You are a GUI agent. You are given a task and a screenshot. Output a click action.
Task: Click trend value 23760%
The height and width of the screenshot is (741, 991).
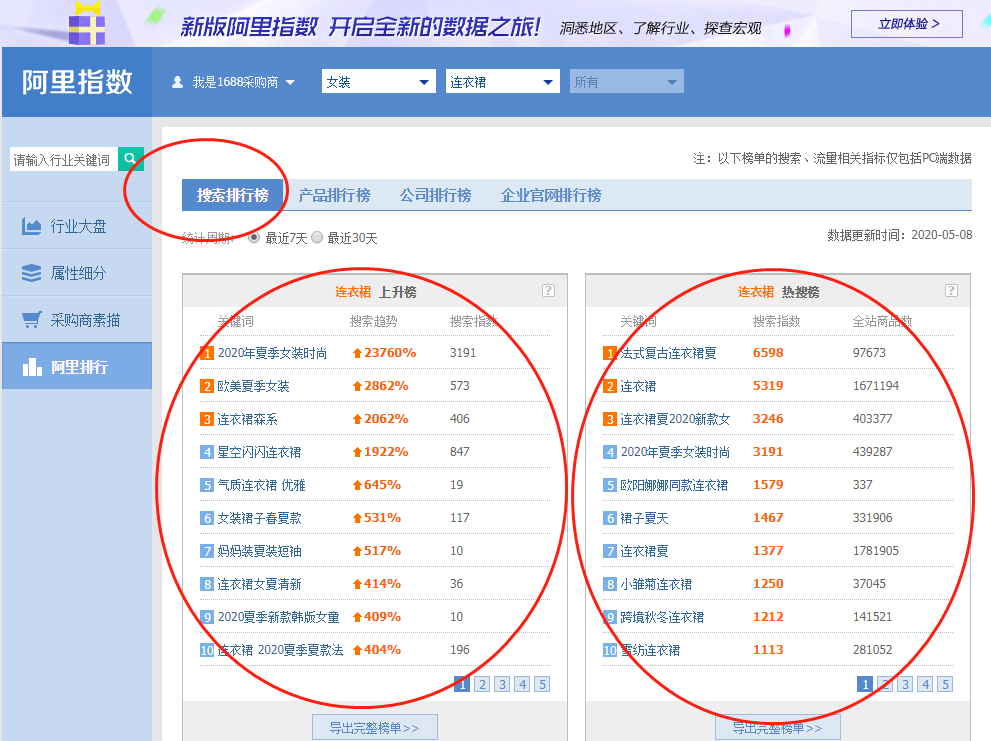pyautogui.click(x=384, y=353)
